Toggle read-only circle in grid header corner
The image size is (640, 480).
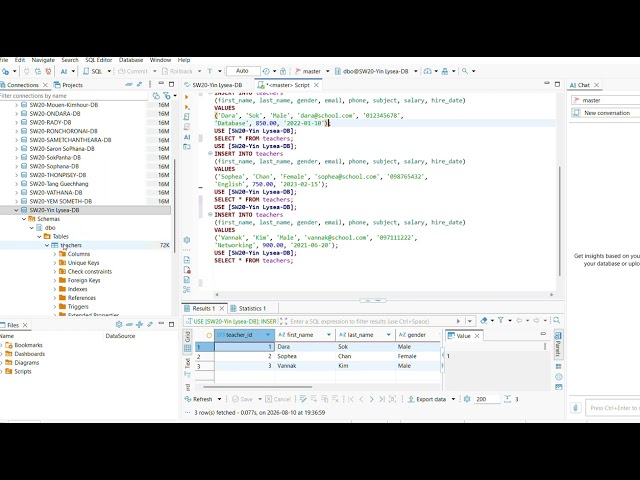click(209, 335)
